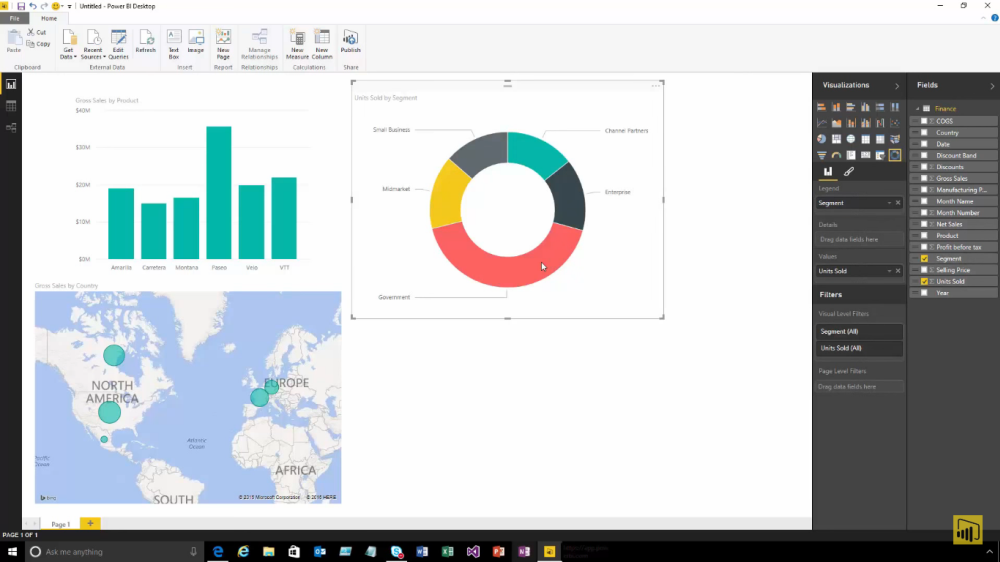Open the Format paint-roller tab in Visualizations
This screenshot has height=562, width=1000.
pos(849,172)
